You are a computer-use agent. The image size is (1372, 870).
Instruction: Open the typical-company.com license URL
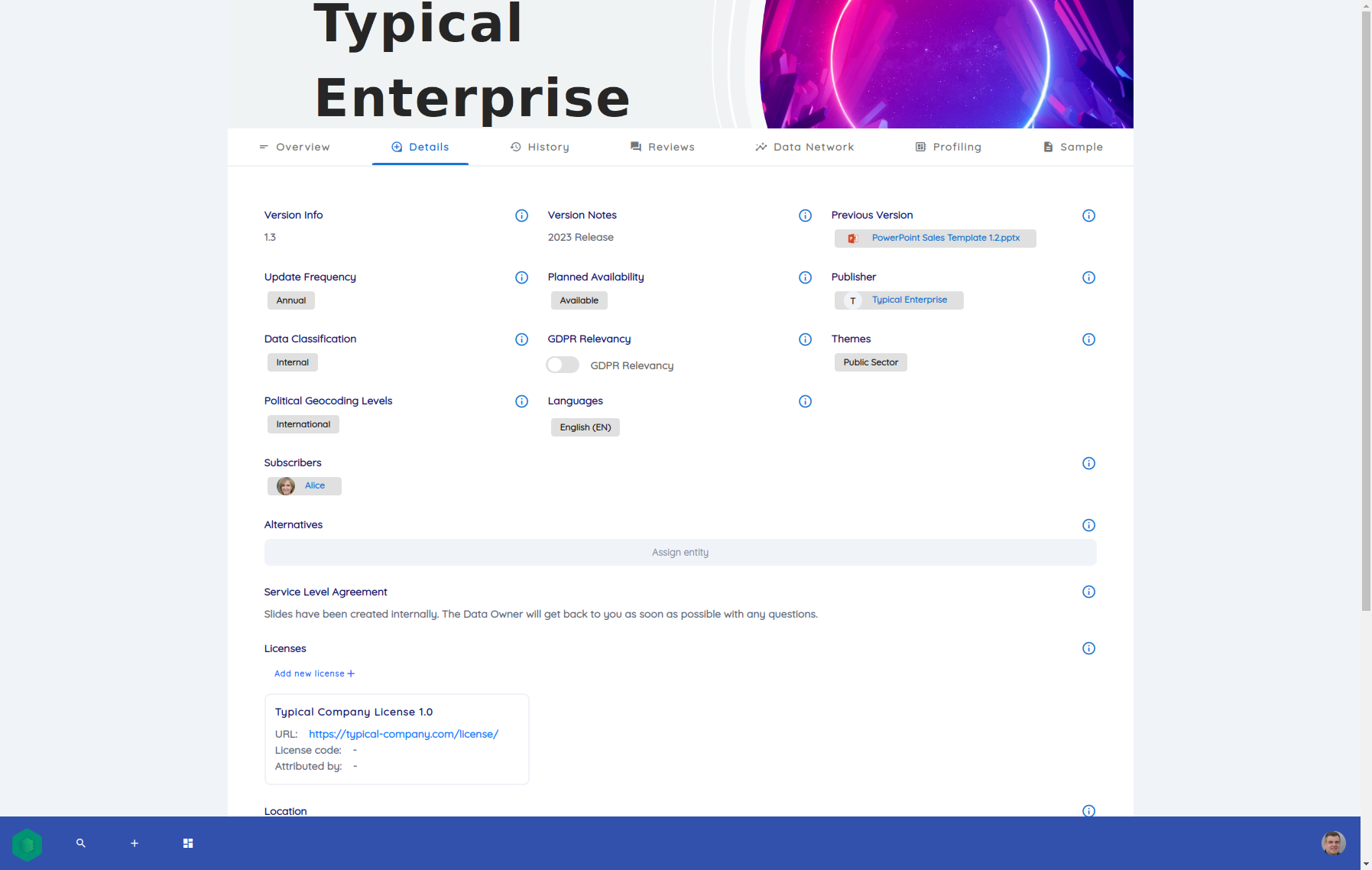404,734
